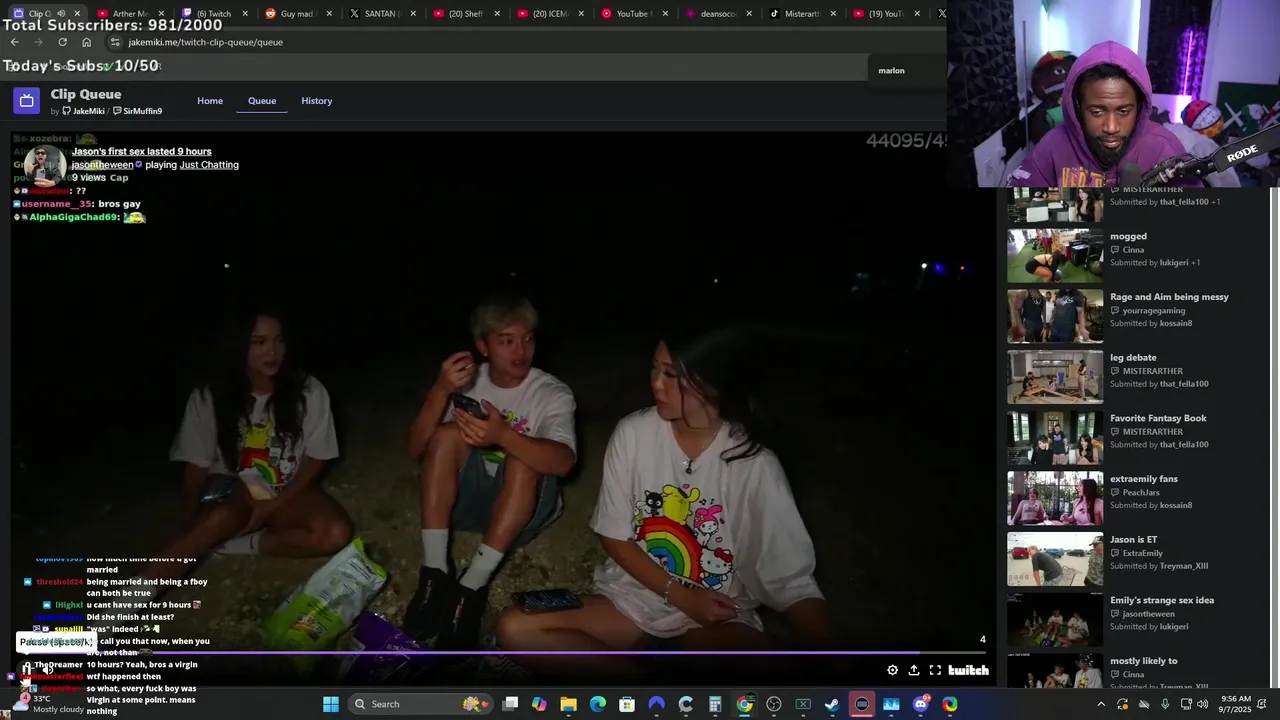
Task: Switch to the 'YouTube' music tab
Action: click(x=633, y=14)
